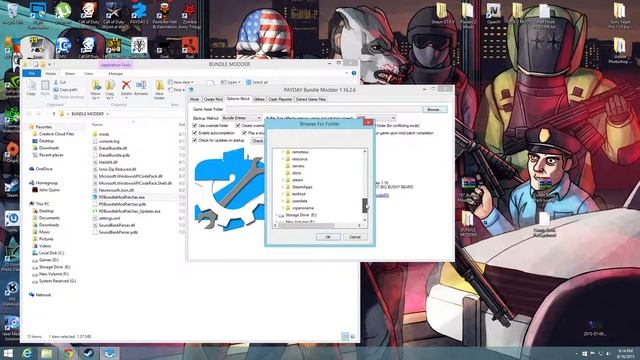640x360 pixels.
Task: Toggle Use override folder checkbox
Action: [x=195, y=126]
